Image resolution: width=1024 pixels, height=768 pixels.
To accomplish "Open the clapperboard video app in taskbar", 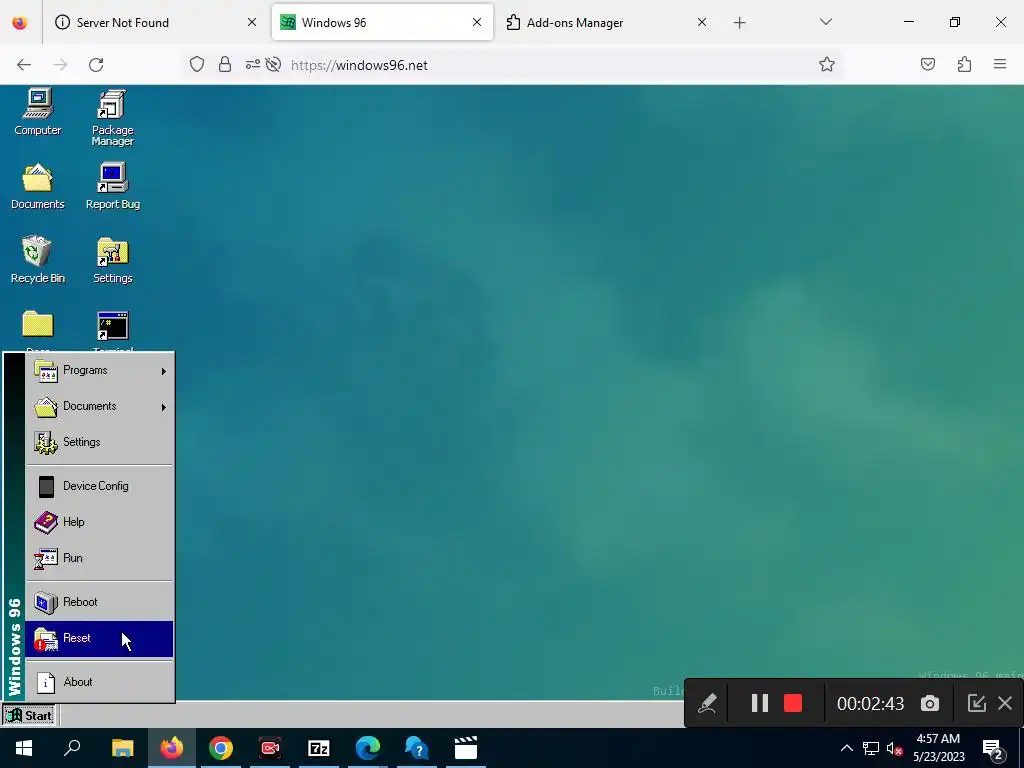I will coord(466,748).
